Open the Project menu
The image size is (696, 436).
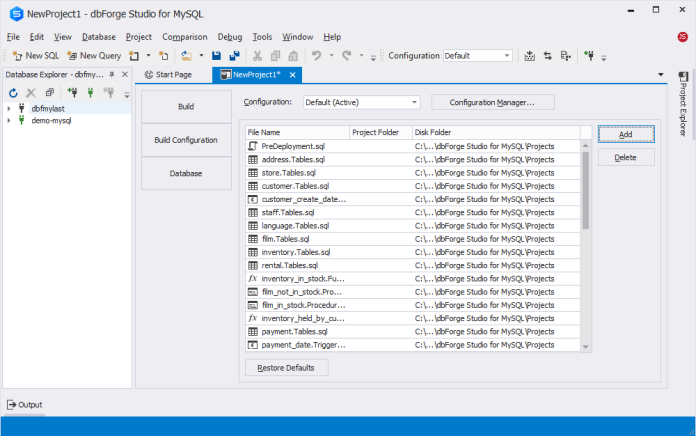click(138, 37)
